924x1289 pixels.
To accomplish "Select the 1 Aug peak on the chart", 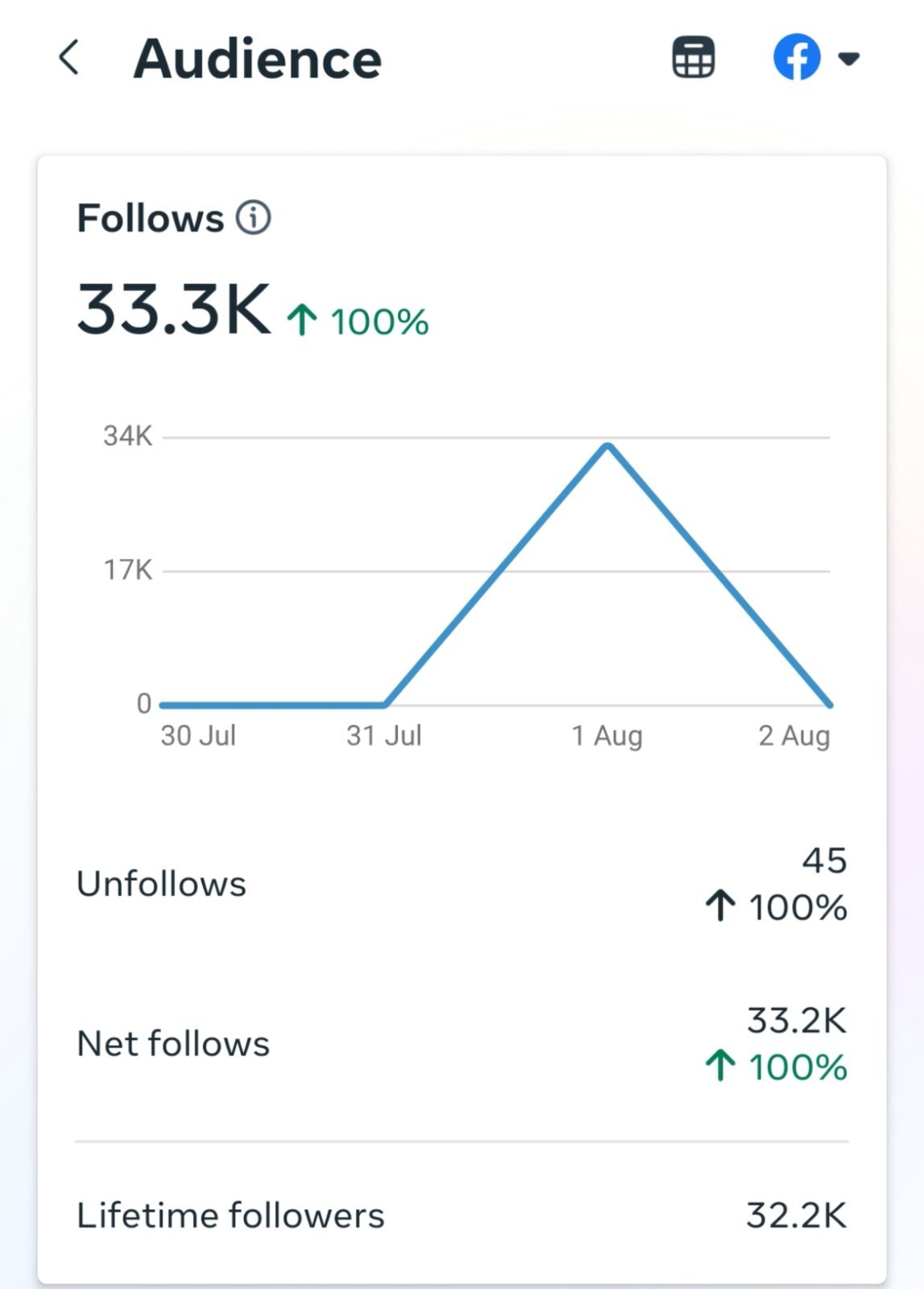I will tap(608, 446).
